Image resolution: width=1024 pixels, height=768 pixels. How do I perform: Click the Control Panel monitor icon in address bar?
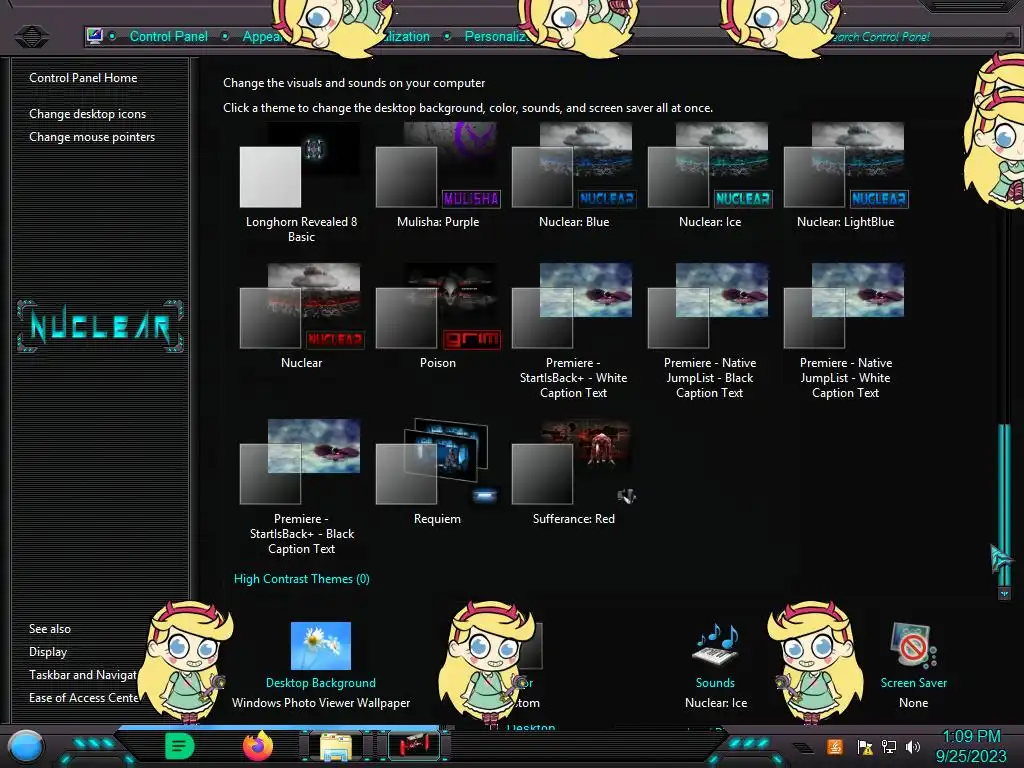[x=95, y=35]
